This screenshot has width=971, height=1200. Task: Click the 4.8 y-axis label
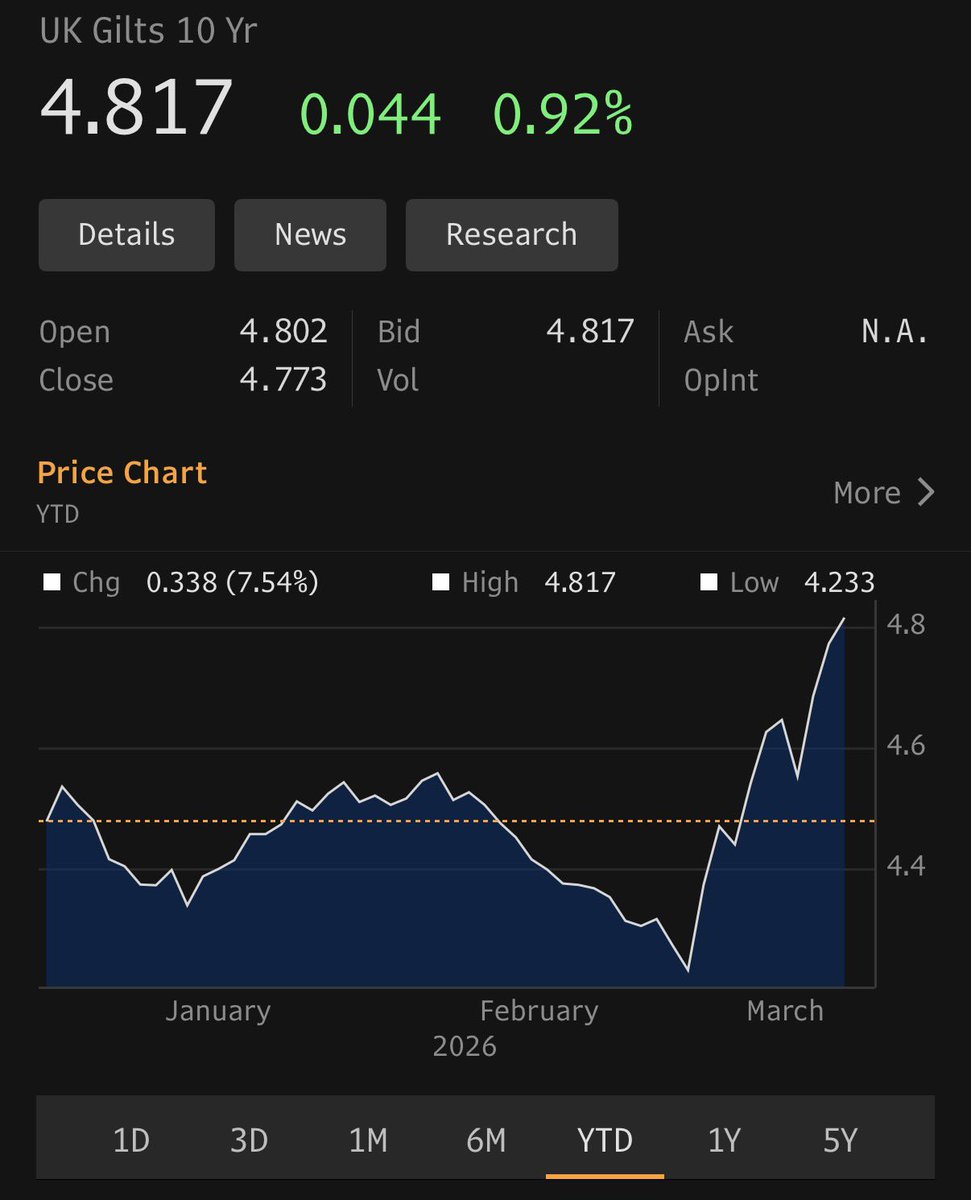[906, 625]
